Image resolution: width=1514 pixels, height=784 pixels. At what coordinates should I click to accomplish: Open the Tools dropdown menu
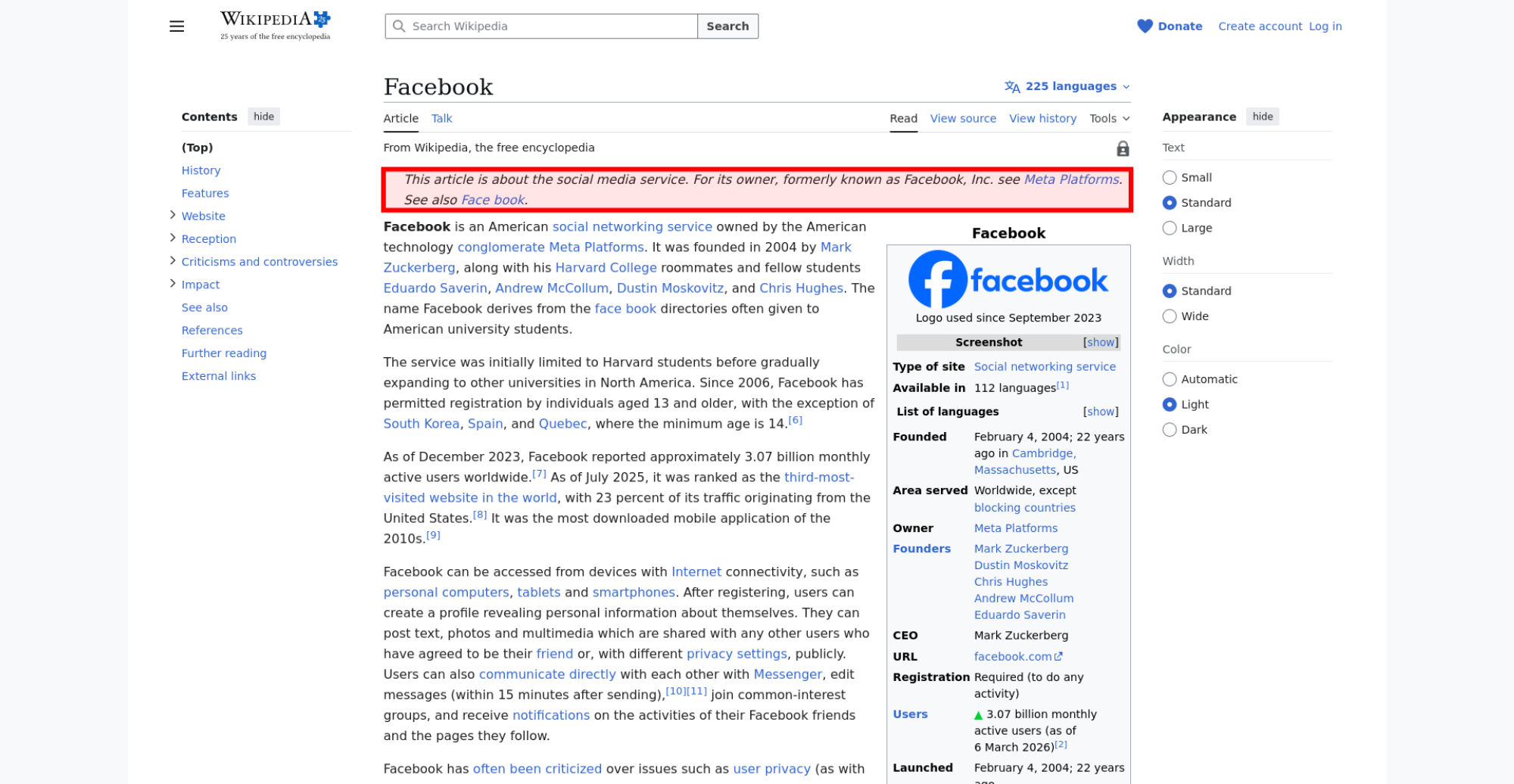point(1109,119)
